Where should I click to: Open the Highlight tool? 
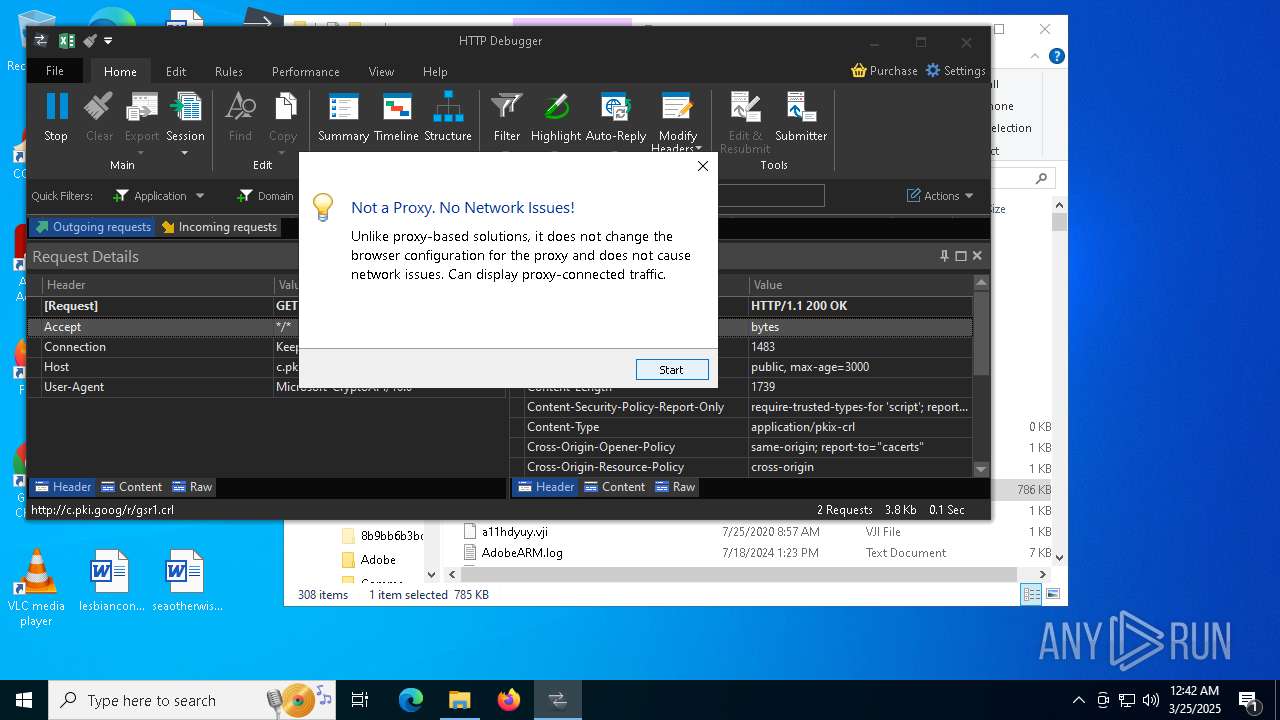556,117
